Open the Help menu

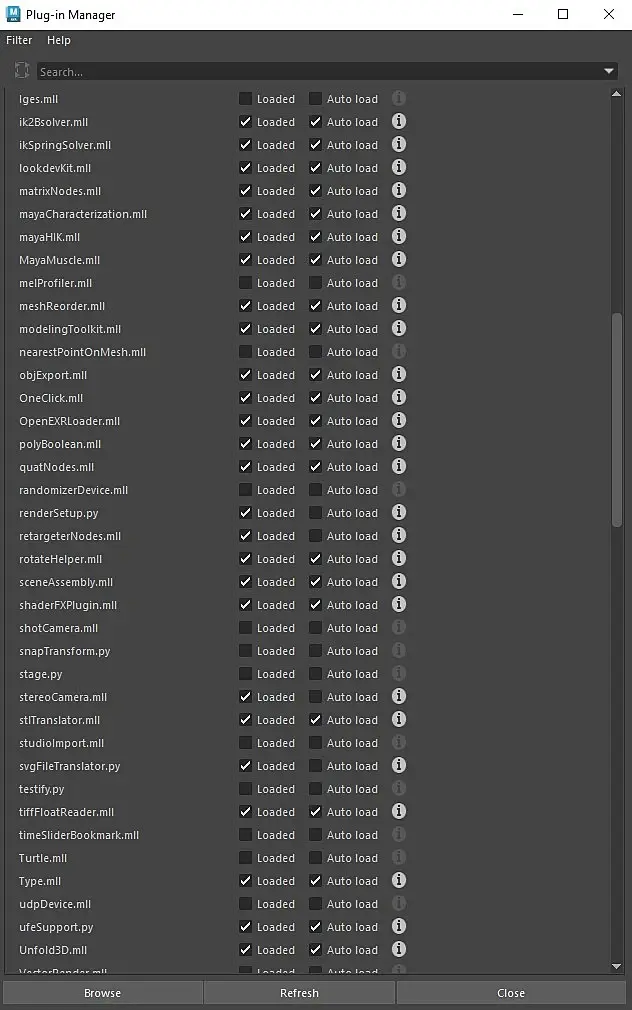pyautogui.click(x=59, y=40)
